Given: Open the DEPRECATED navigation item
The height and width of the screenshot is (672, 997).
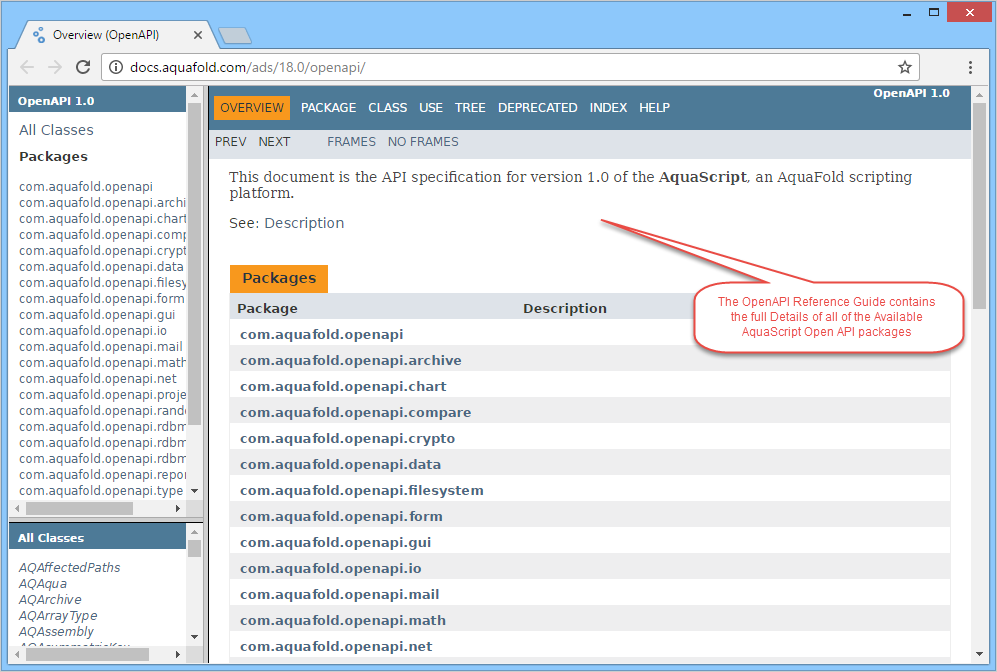Looking at the screenshot, I should click(537, 107).
